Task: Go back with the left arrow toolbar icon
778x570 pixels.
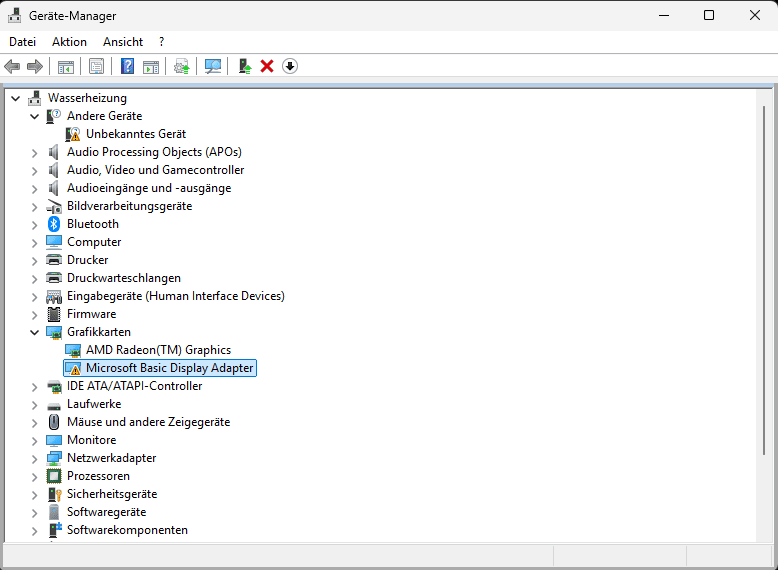Action: pyautogui.click(x=12, y=66)
